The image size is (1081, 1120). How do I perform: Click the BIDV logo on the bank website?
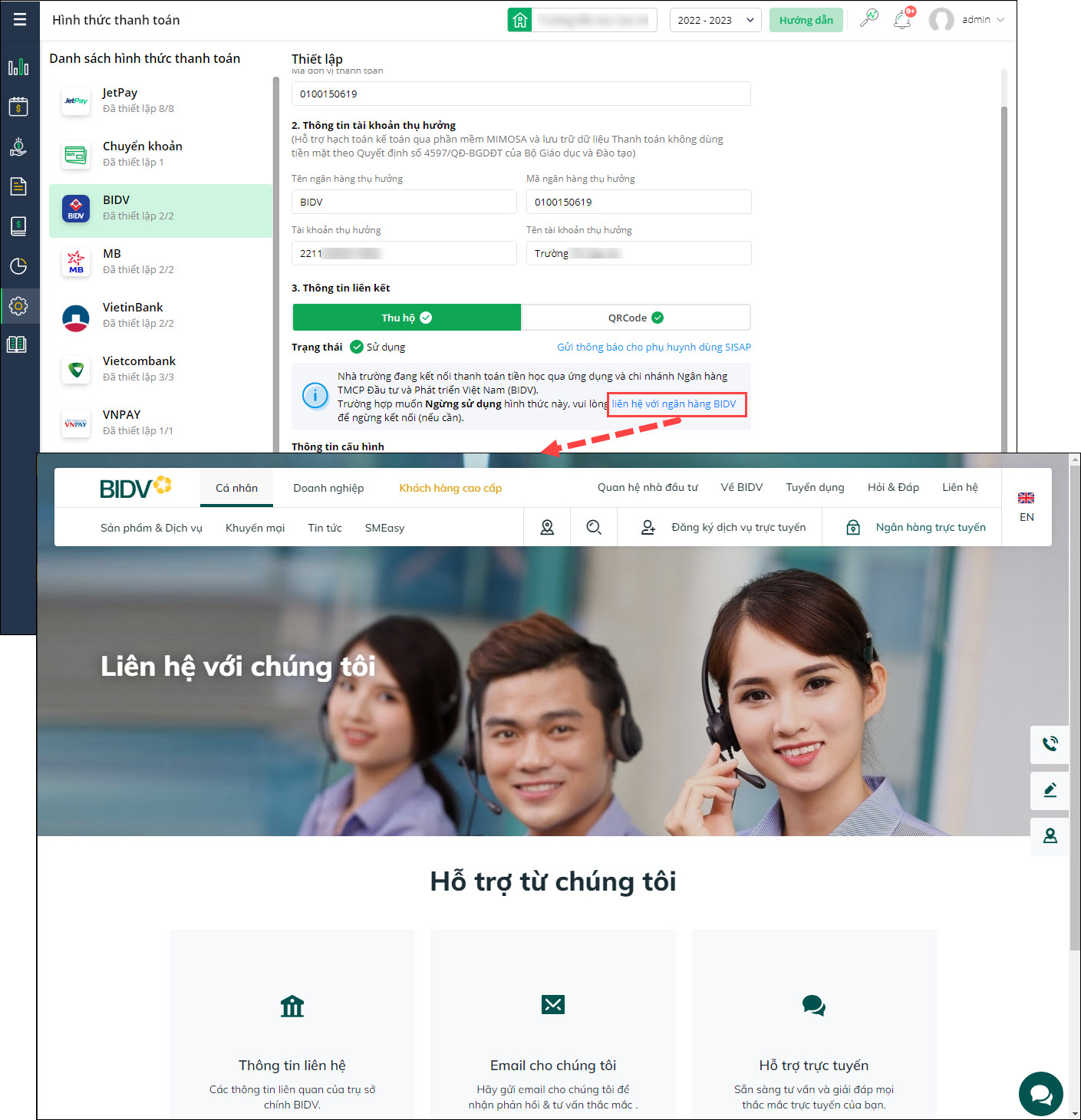(135, 487)
